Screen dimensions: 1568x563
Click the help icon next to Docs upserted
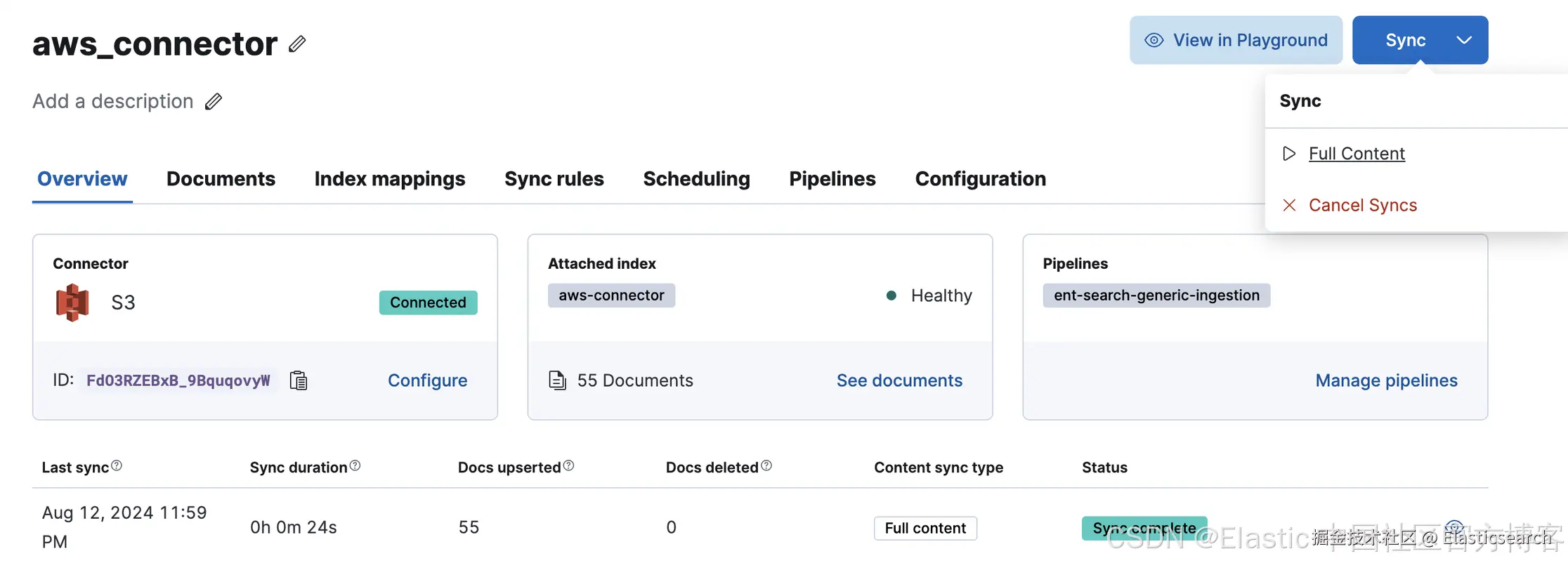pos(569,465)
